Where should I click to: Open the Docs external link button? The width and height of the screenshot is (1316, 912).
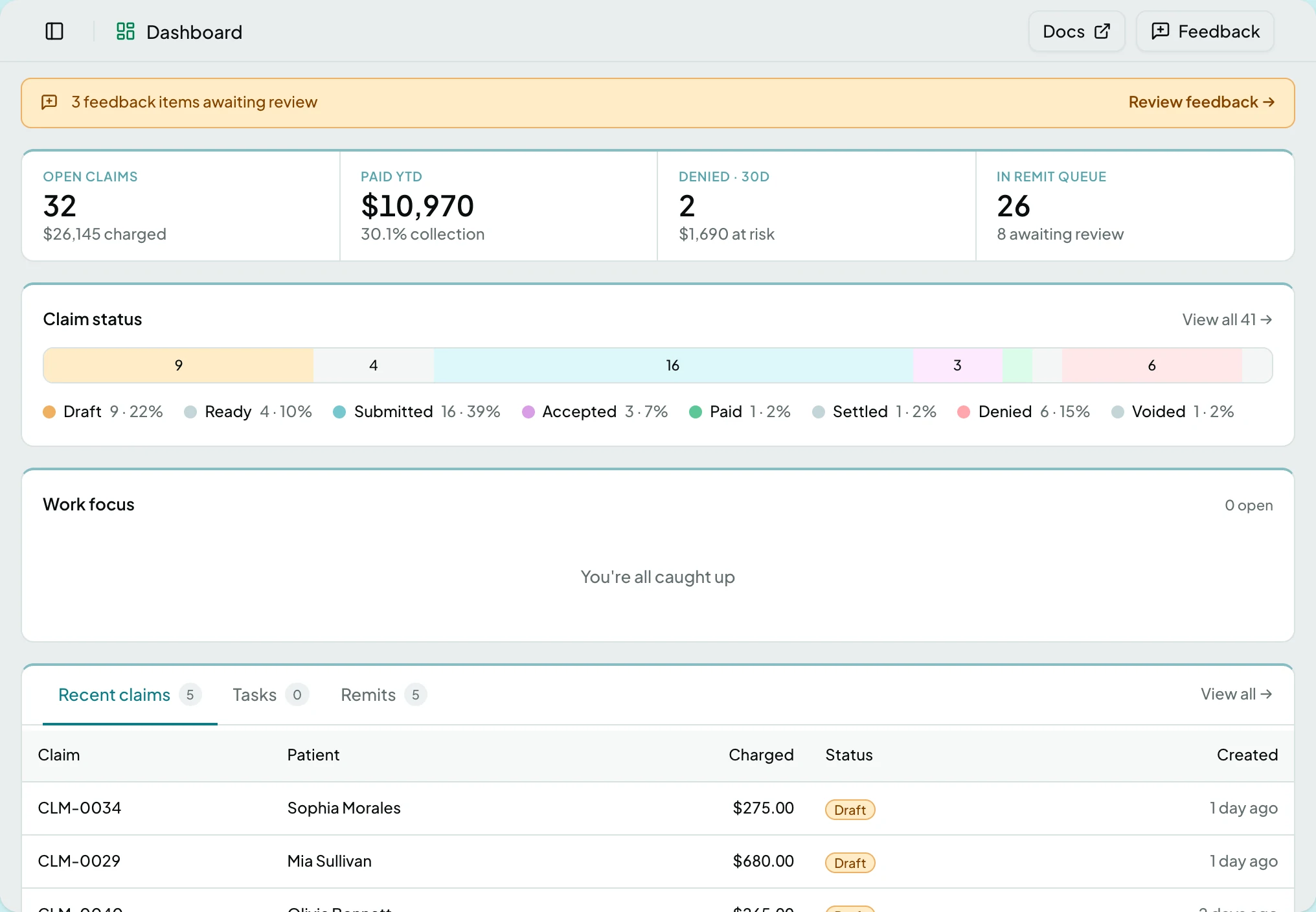(x=1076, y=31)
